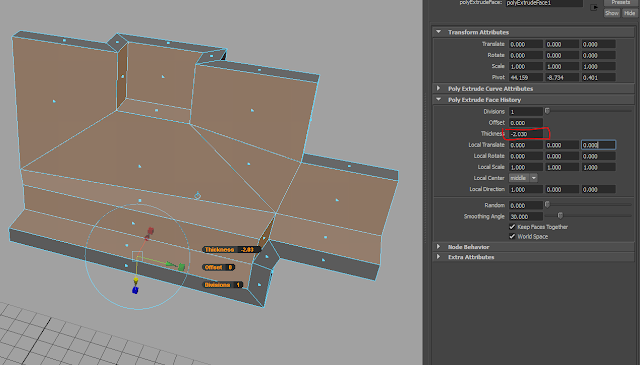Click the Scale X field
The height and width of the screenshot is (365, 640).
[526, 67]
